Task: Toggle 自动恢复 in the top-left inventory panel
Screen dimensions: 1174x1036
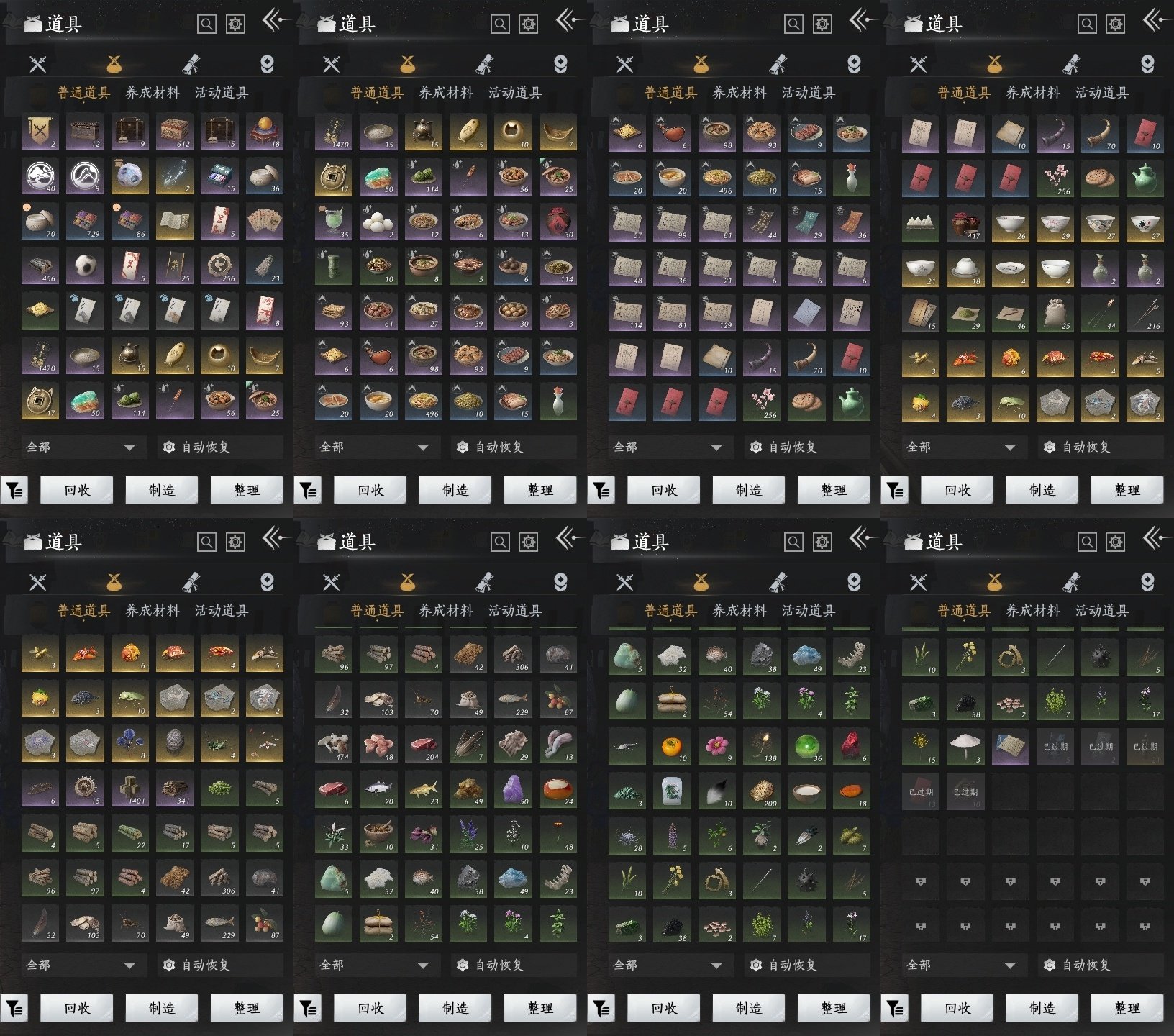Action: pyautogui.click(x=197, y=447)
